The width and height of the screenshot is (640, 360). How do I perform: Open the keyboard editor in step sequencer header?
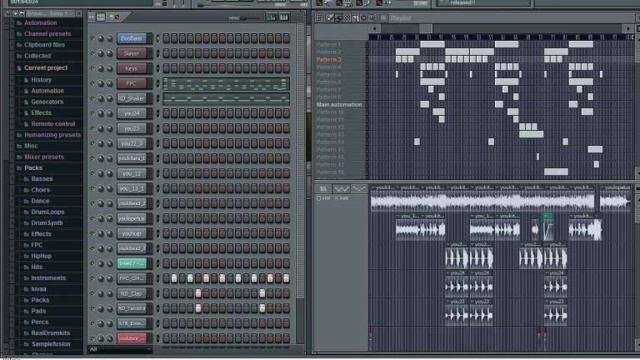[284, 17]
